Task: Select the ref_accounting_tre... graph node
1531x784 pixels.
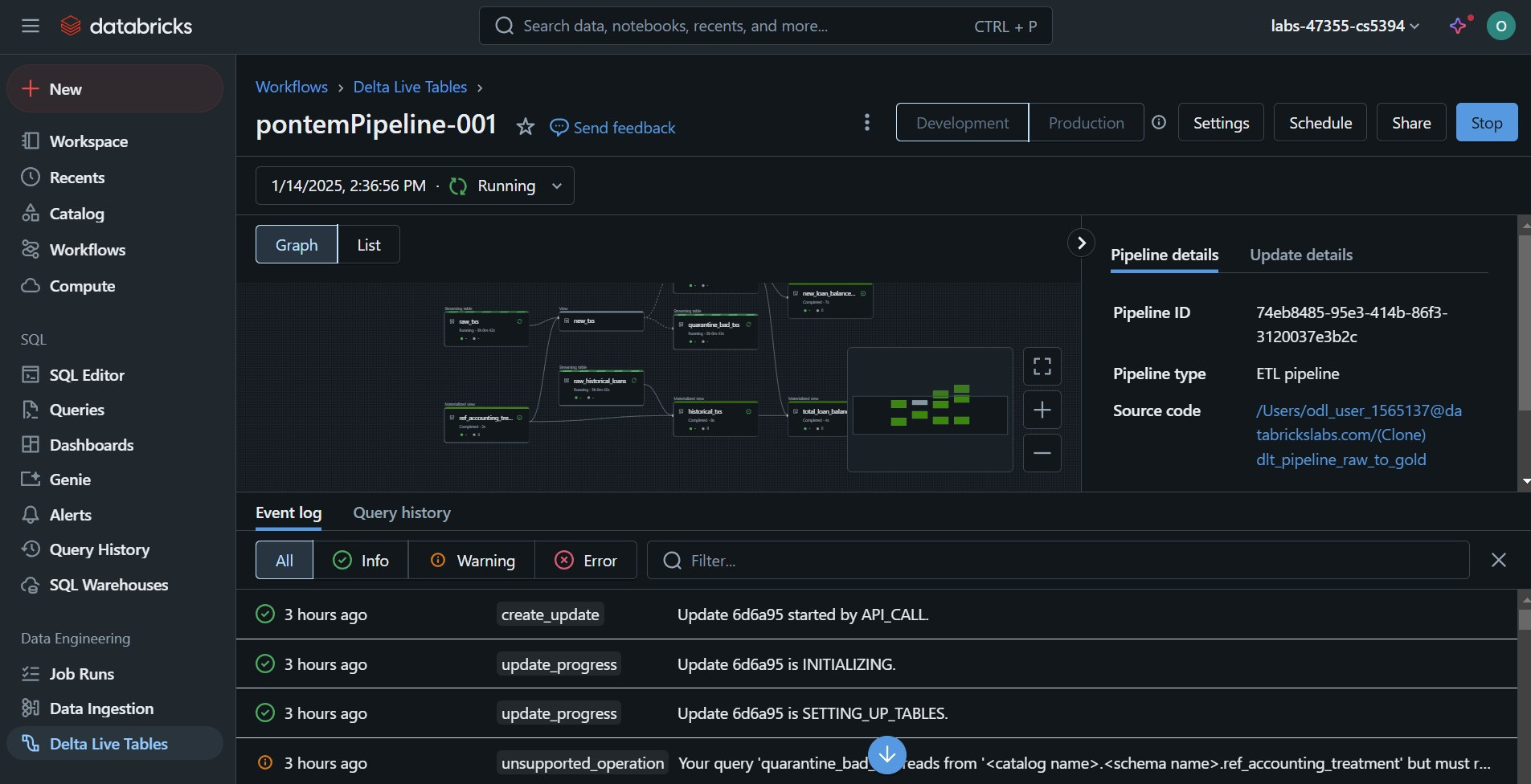Action: click(486, 425)
